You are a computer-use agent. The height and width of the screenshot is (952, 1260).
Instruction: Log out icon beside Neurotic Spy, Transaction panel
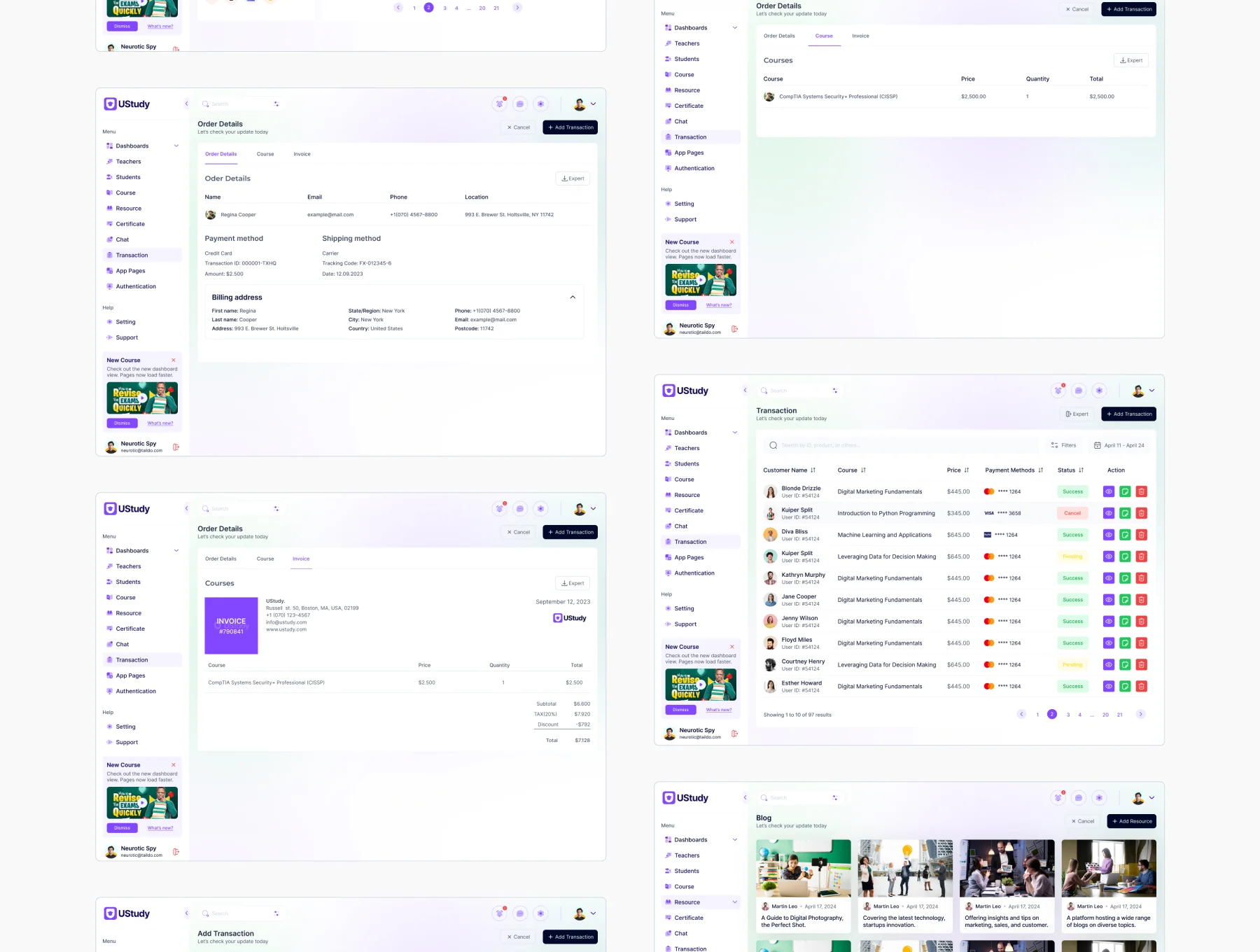[734, 734]
